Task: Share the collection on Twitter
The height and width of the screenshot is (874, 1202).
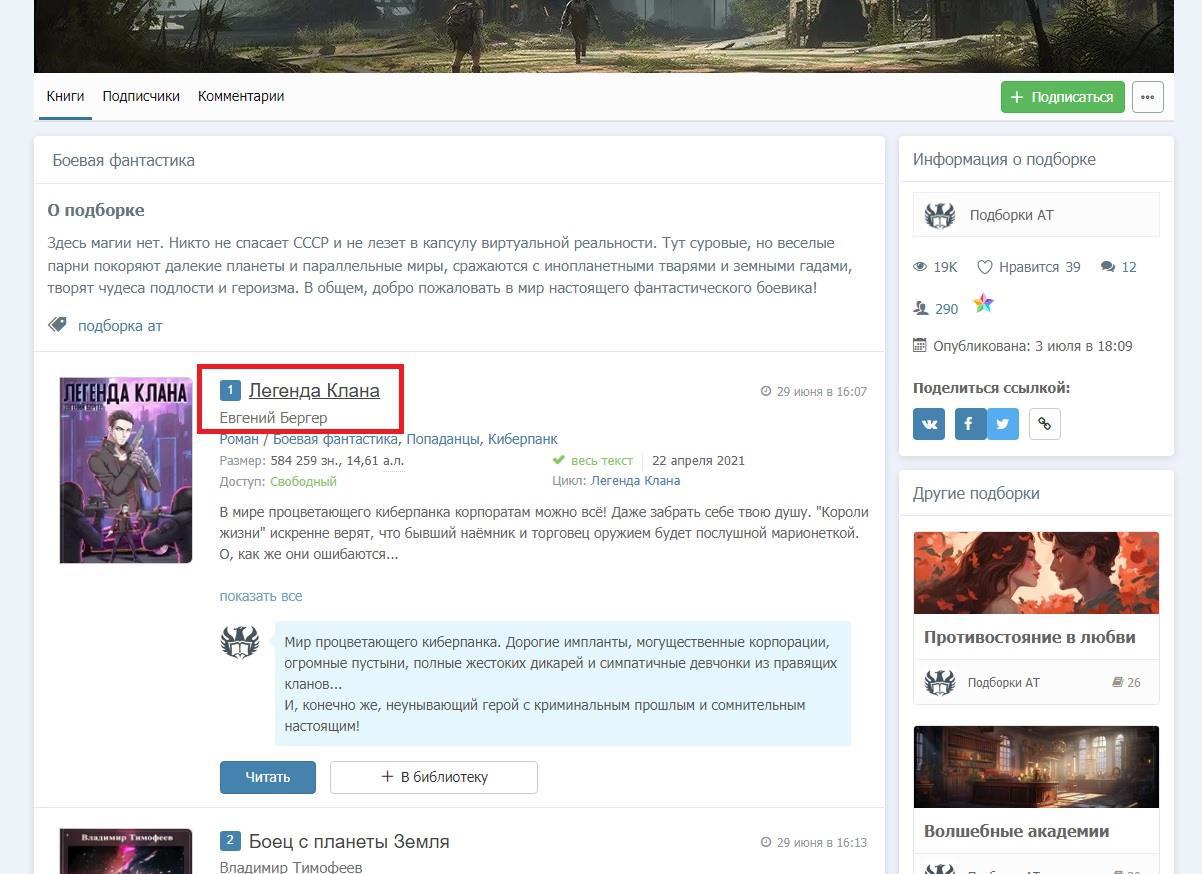Action: (1003, 424)
